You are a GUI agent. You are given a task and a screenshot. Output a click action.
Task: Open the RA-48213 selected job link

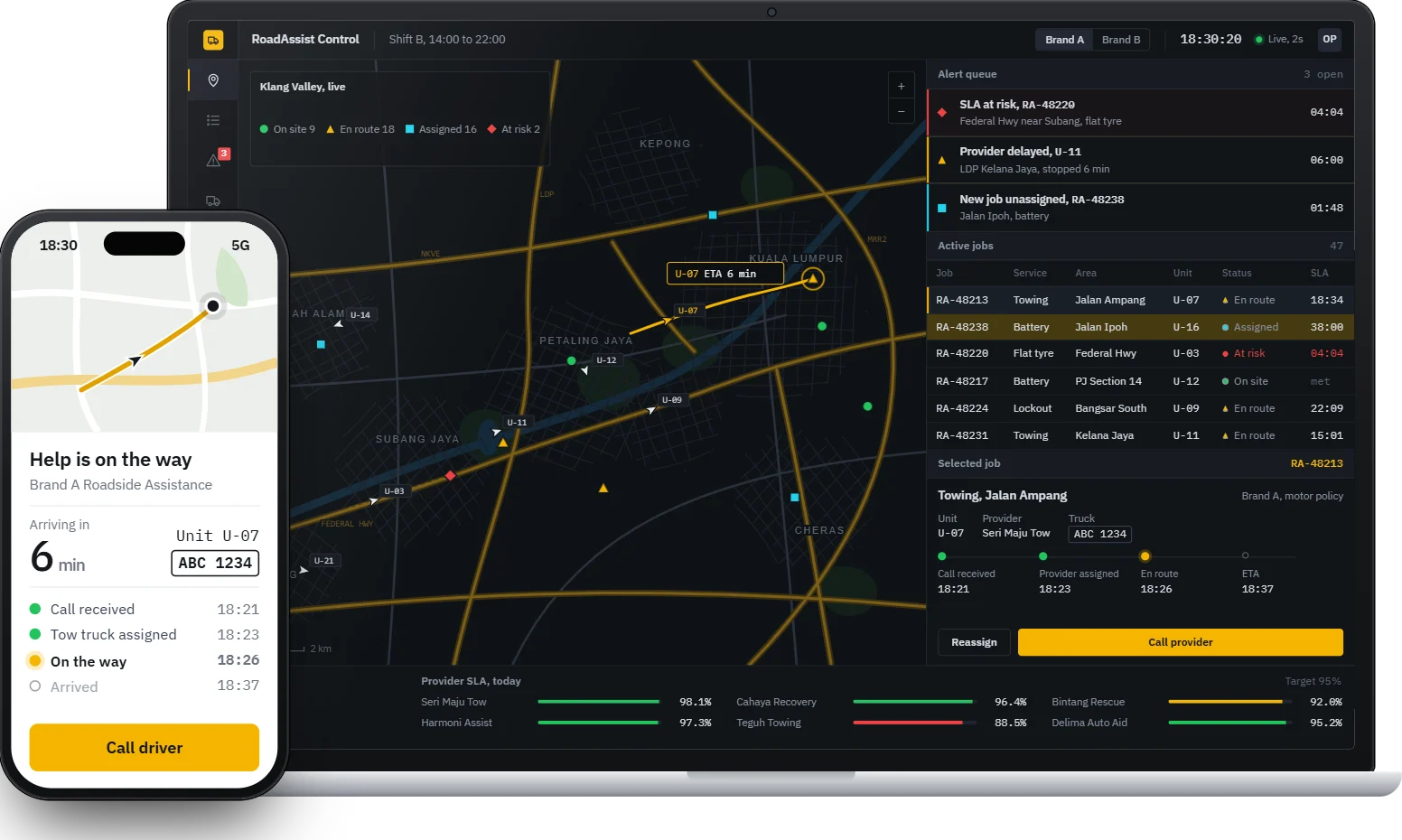pyautogui.click(x=1316, y=463)
